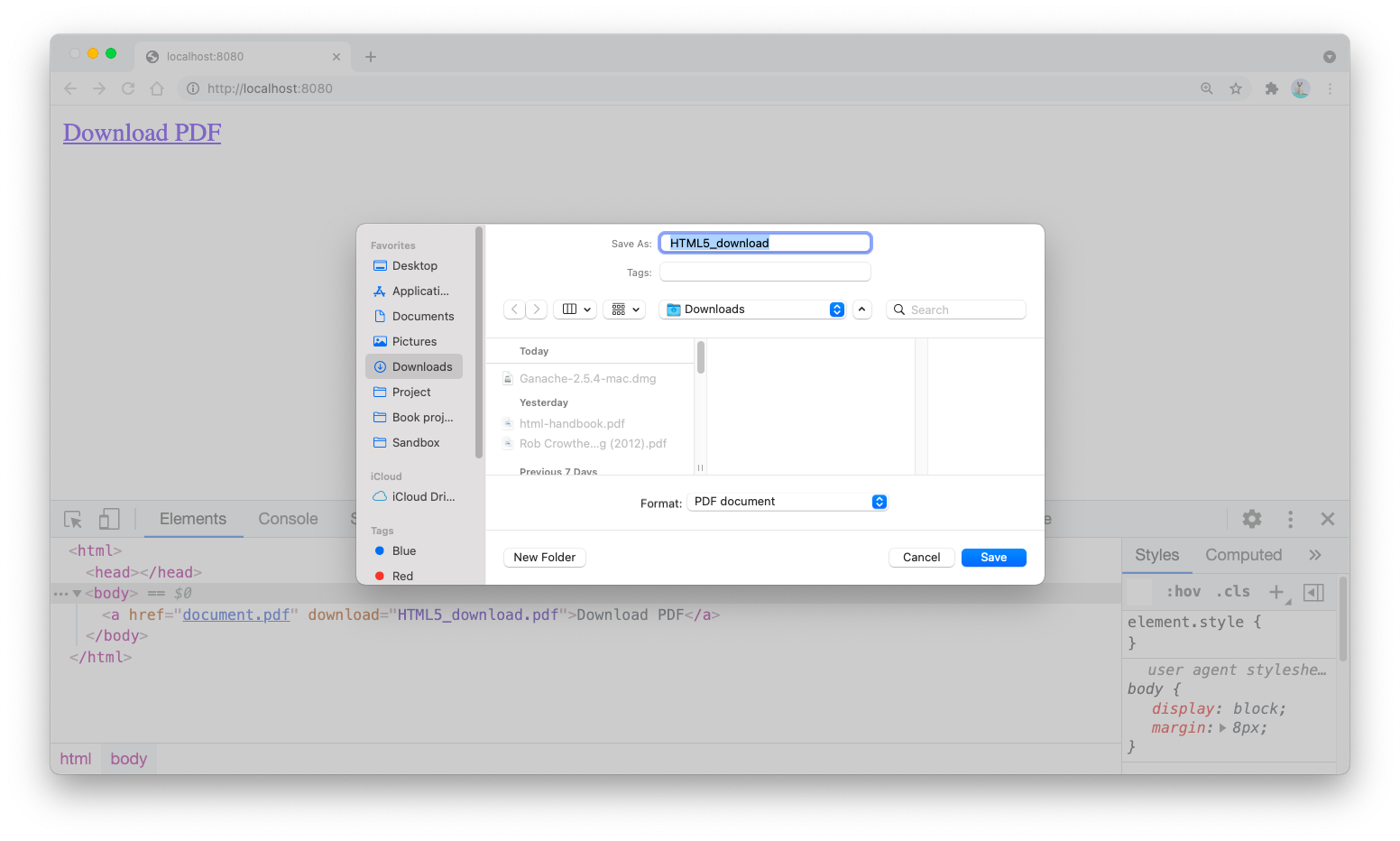Select the DevTools inspect element picker icon
The height and width of the screenshot is (841, 1400).
pos(73,519)
